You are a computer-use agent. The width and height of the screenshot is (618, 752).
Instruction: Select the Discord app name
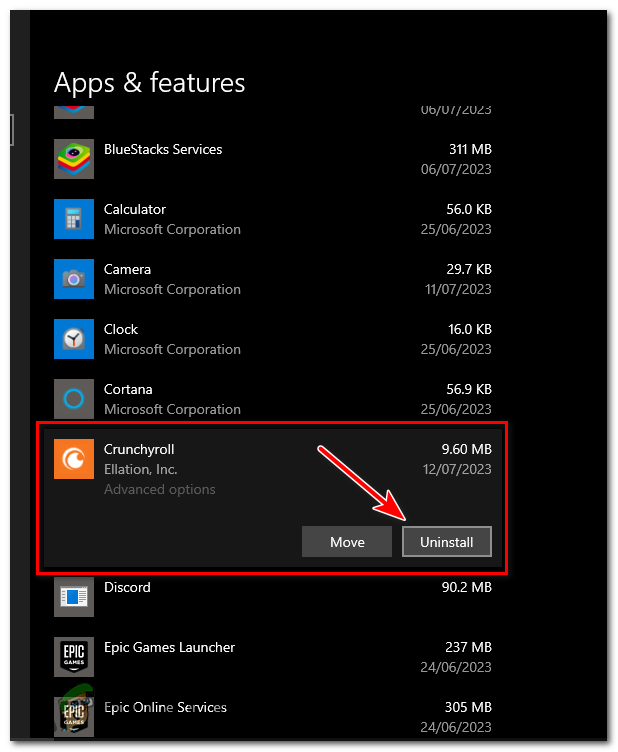pyautogui.click(x=127, y=588)
